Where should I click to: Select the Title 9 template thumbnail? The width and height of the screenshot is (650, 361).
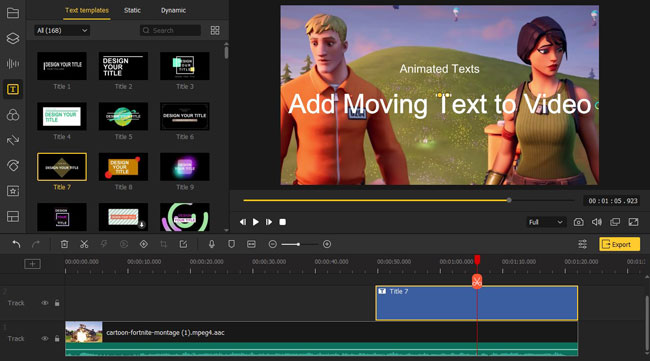tap(185, 167)
